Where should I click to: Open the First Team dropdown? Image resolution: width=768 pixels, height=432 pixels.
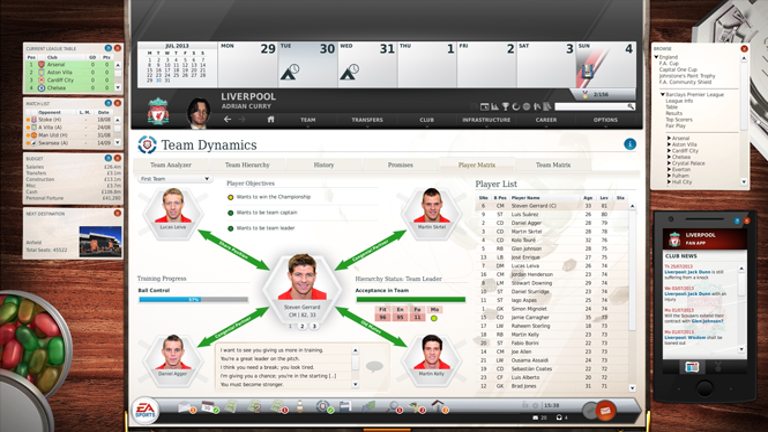coord(175,179)
